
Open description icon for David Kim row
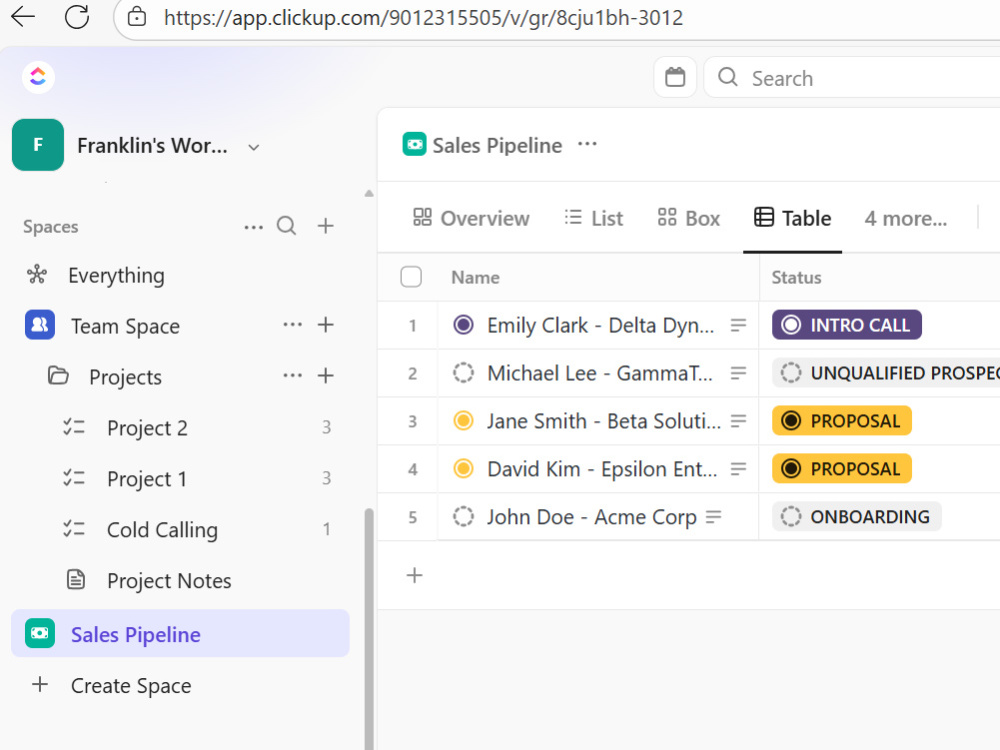click(739, 469)
